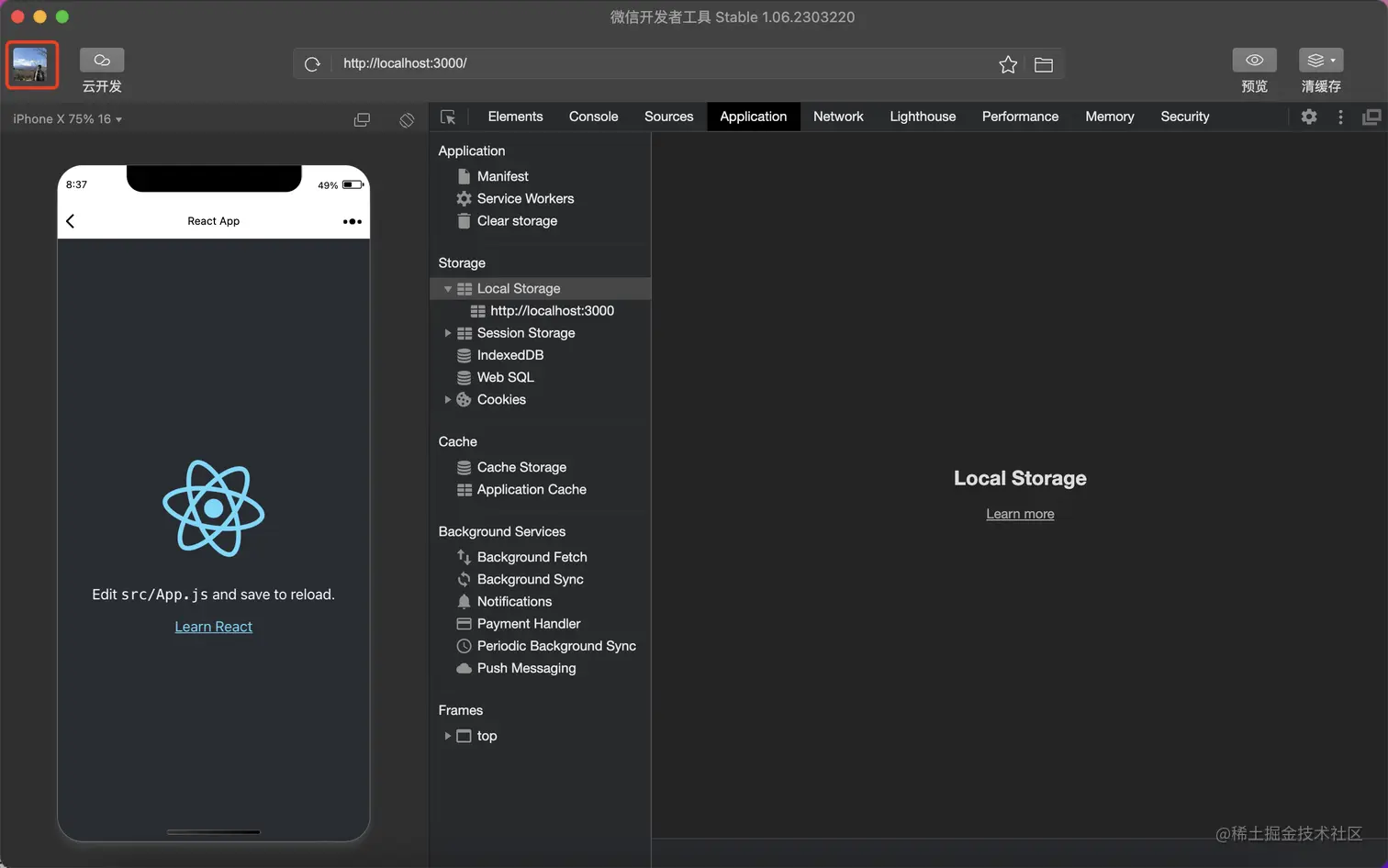Image resolution: width=1388 pixels, height=868 pixels.
Task: Click Learn more under Local Storage
Action: pyautogui.click(x=1020, y=513)
